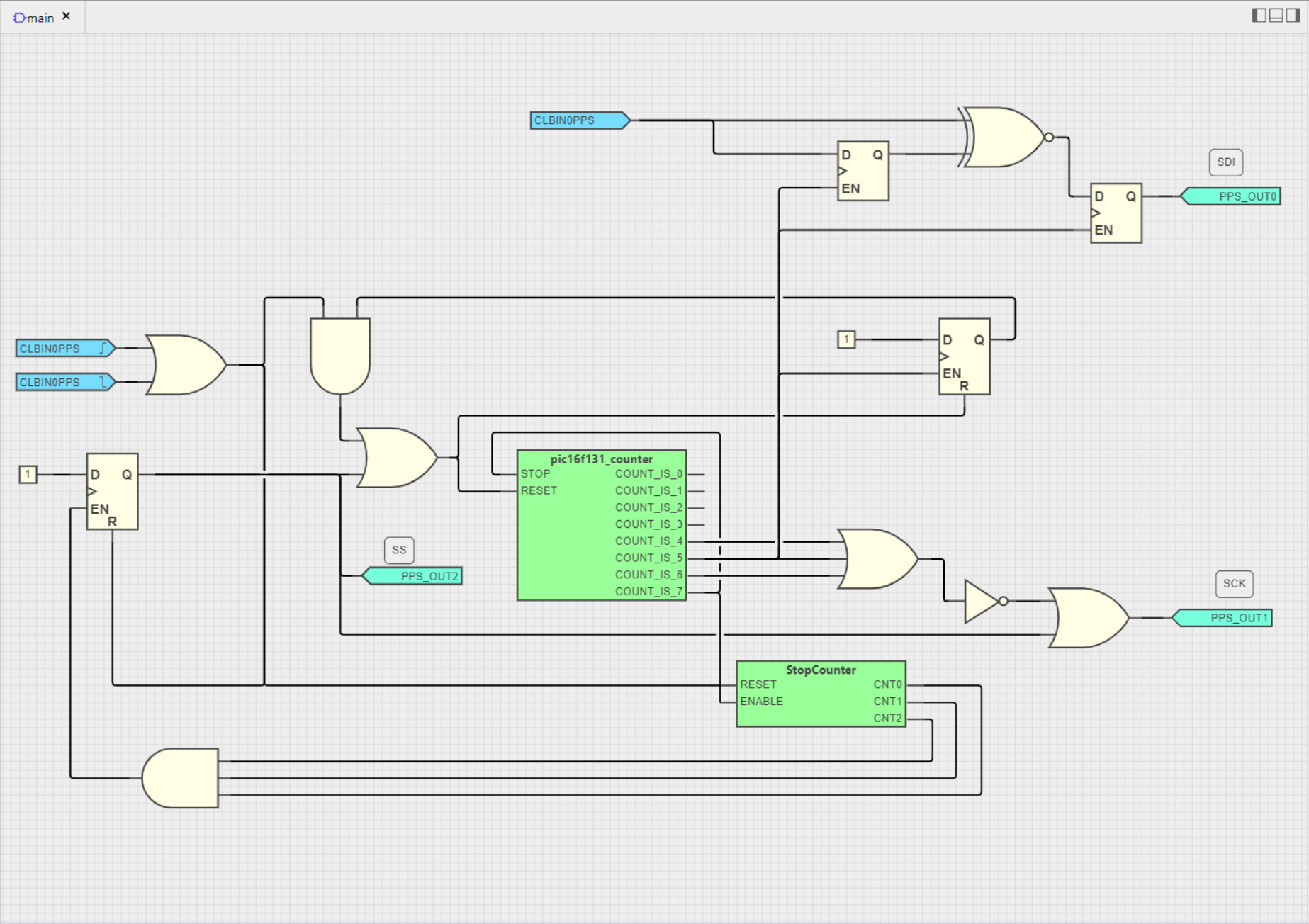Toggle the bottom panel layout icon

click(x=1276, y=15)
